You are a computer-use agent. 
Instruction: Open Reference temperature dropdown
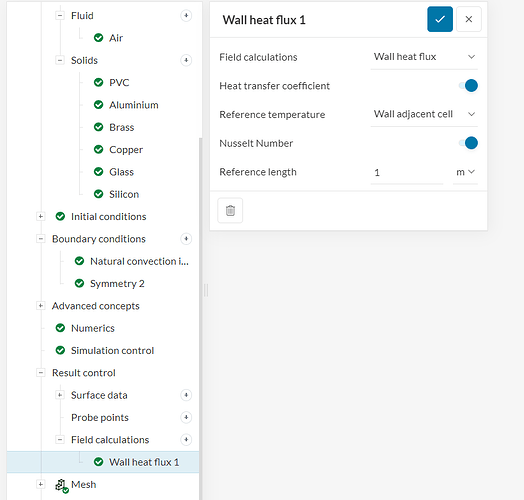click(x=424, y=114)
